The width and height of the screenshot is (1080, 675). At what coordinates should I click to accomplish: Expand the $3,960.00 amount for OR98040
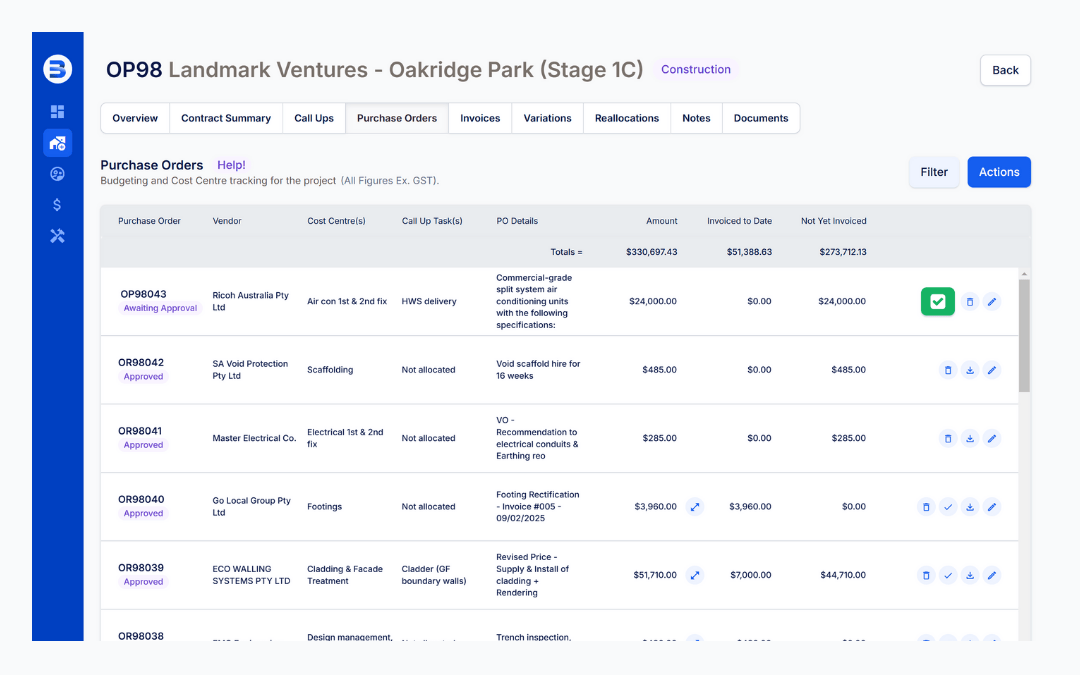[x=695, y=507]
